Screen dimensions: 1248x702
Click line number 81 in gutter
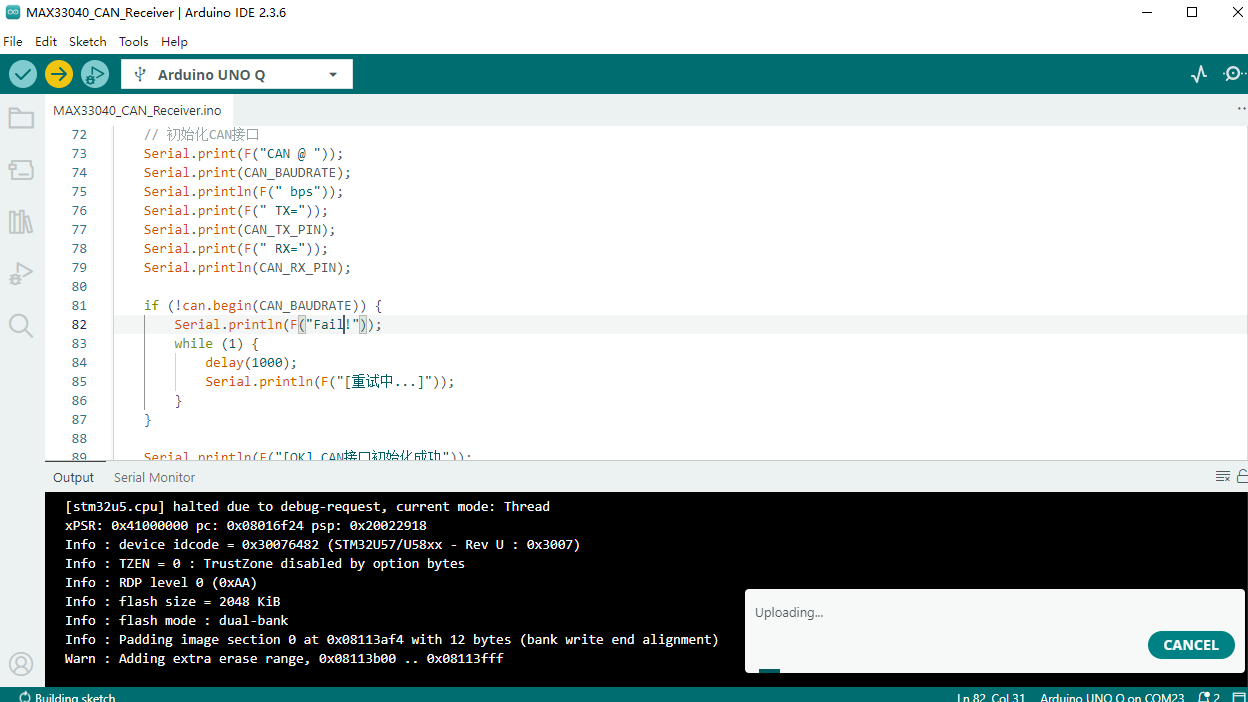[79, 306]
